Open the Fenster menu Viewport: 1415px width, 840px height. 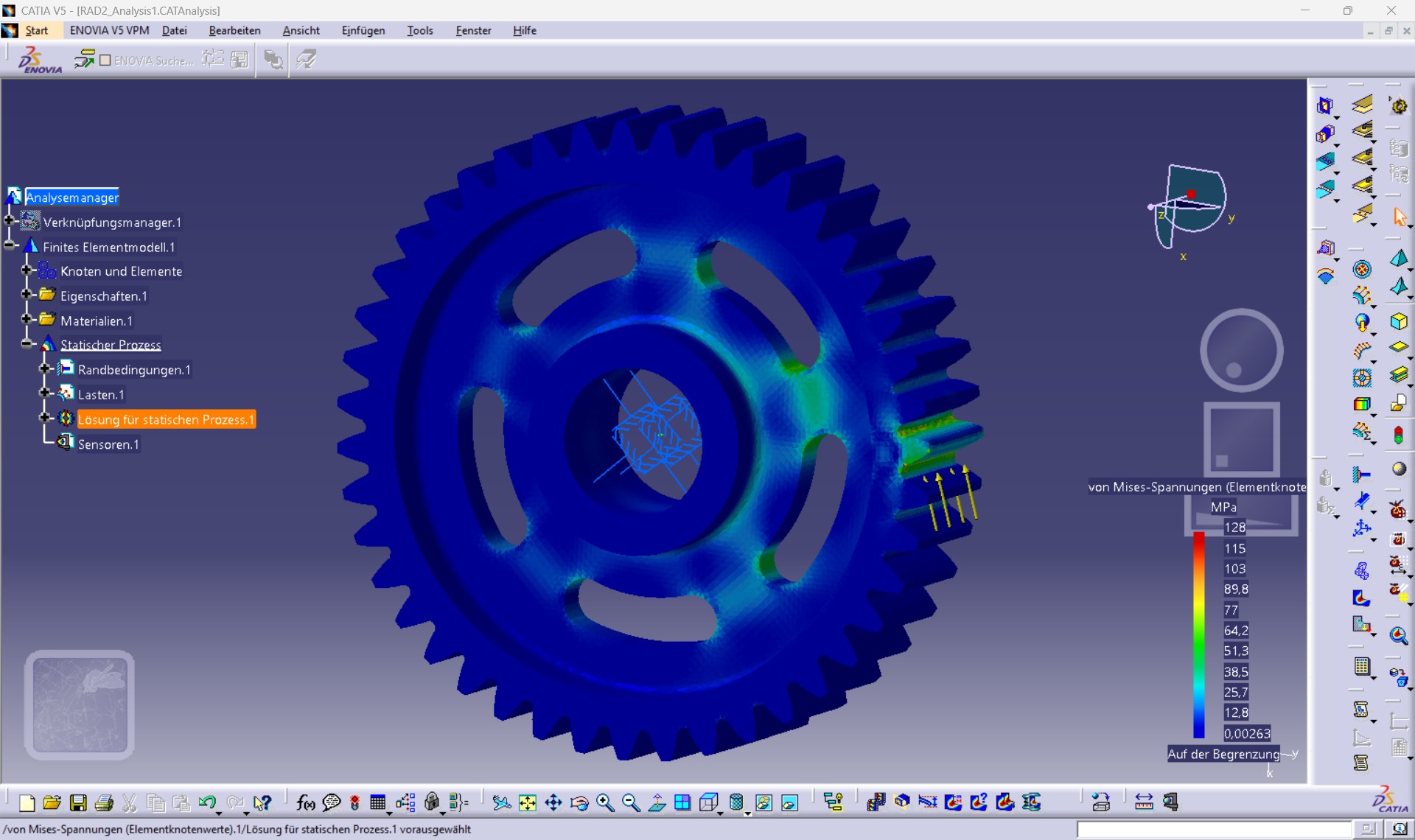pos(473,30)
